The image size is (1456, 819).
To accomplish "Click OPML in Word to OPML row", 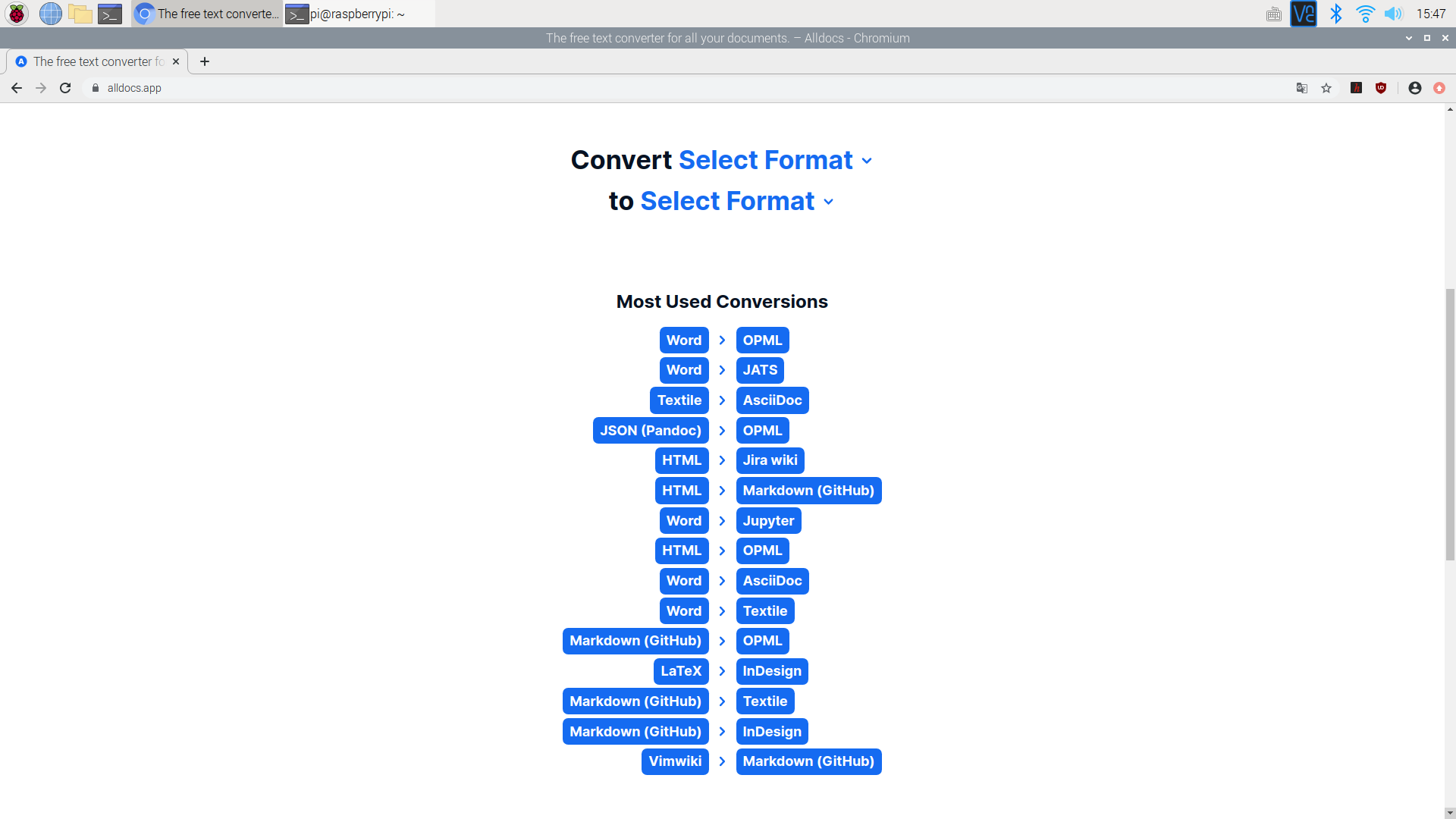I will pyautogui.click(x=762, y=340).
